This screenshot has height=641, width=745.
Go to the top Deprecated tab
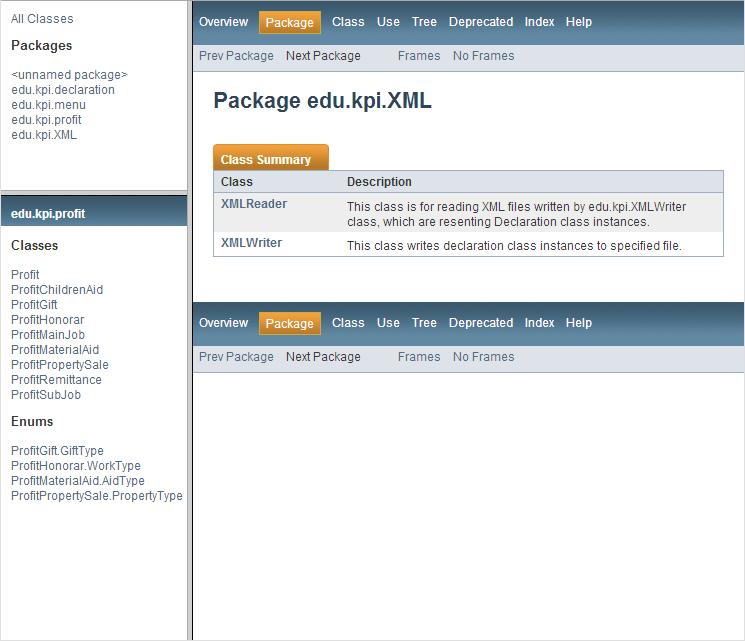pyautogui.click(x=481, y=22)
